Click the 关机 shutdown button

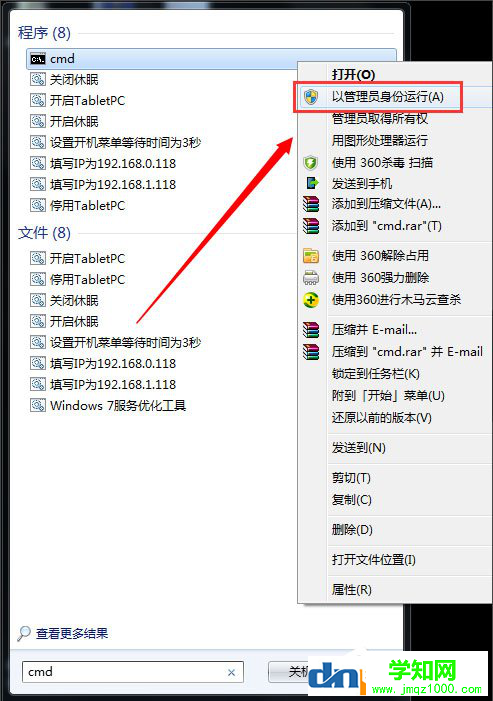coord(288,672)
